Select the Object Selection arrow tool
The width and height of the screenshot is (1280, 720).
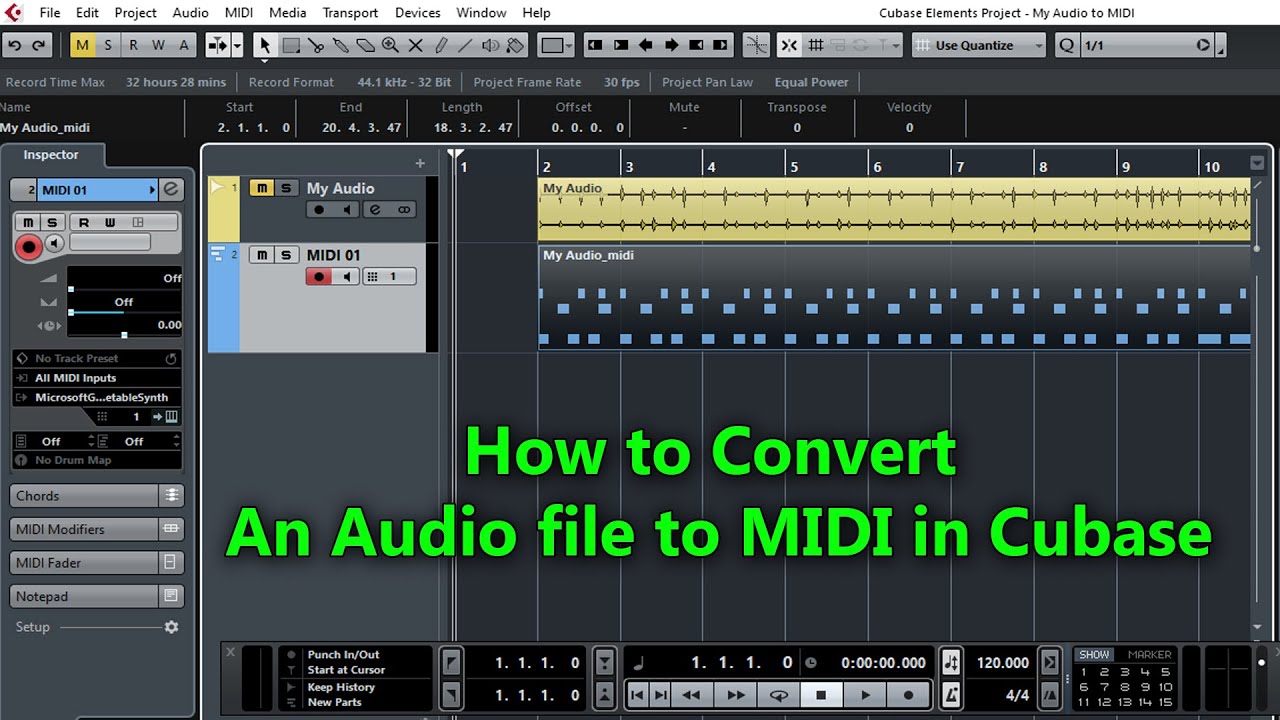(265, 45)
